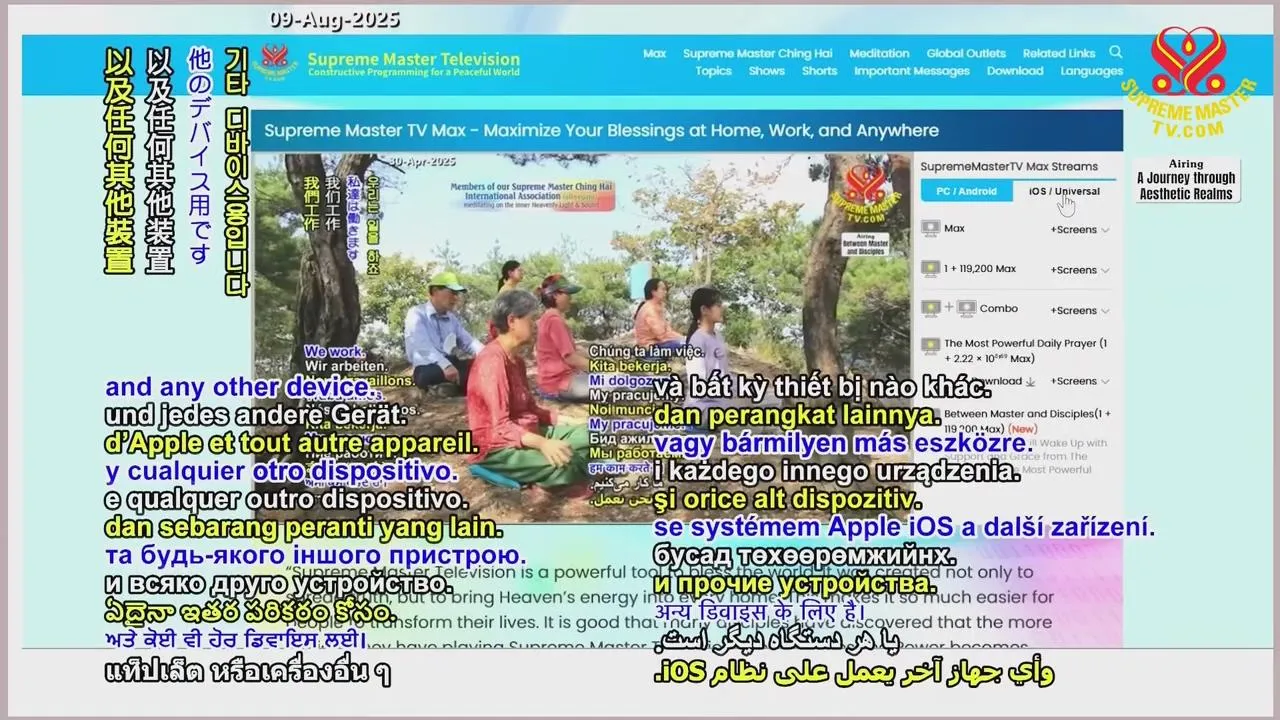Click the Supreme Master TV Max page heading
The width and height of the screenshot is (1280, 720).
click(601, 131)
